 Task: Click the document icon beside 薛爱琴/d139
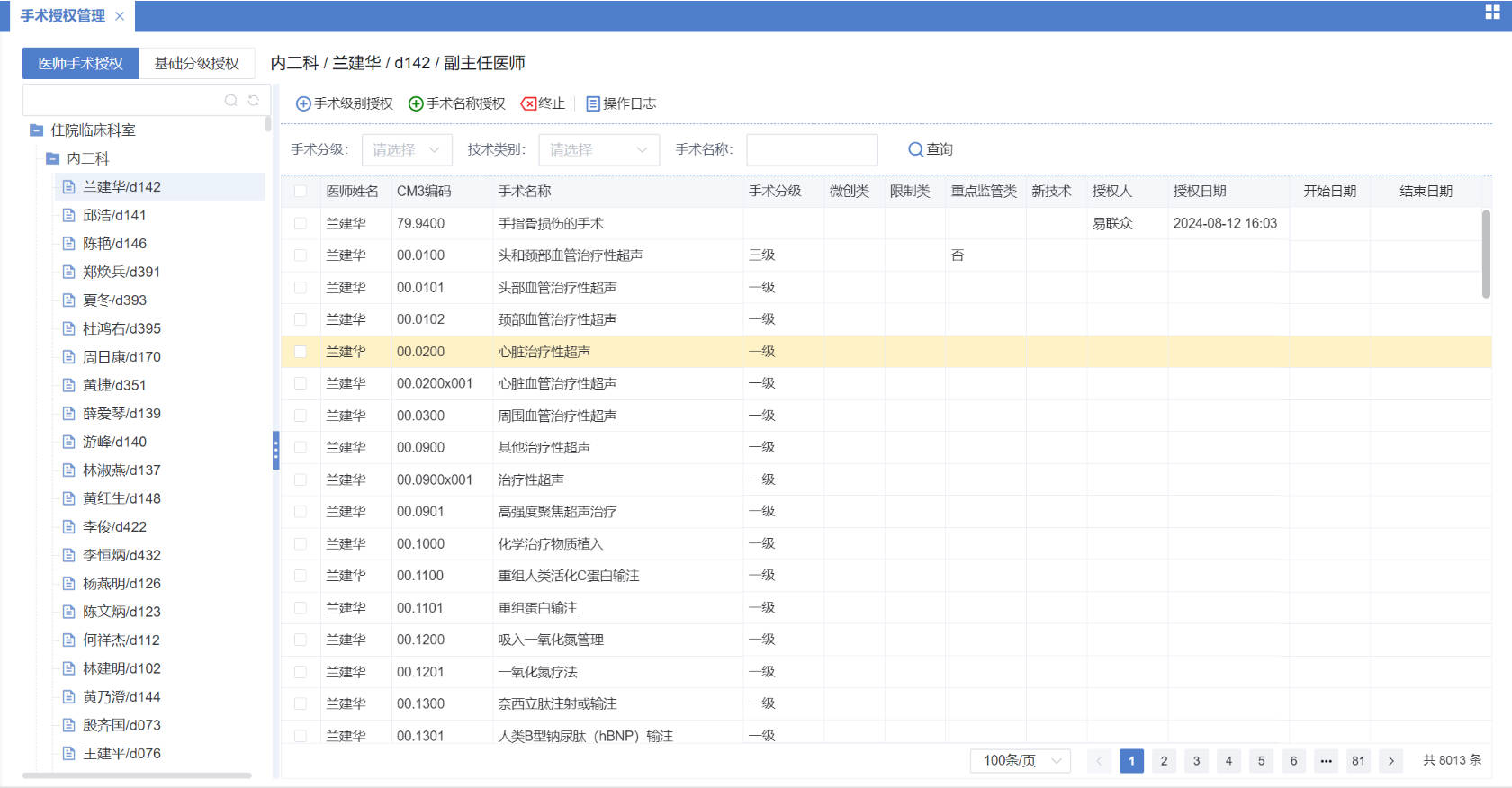coord(68,413)
